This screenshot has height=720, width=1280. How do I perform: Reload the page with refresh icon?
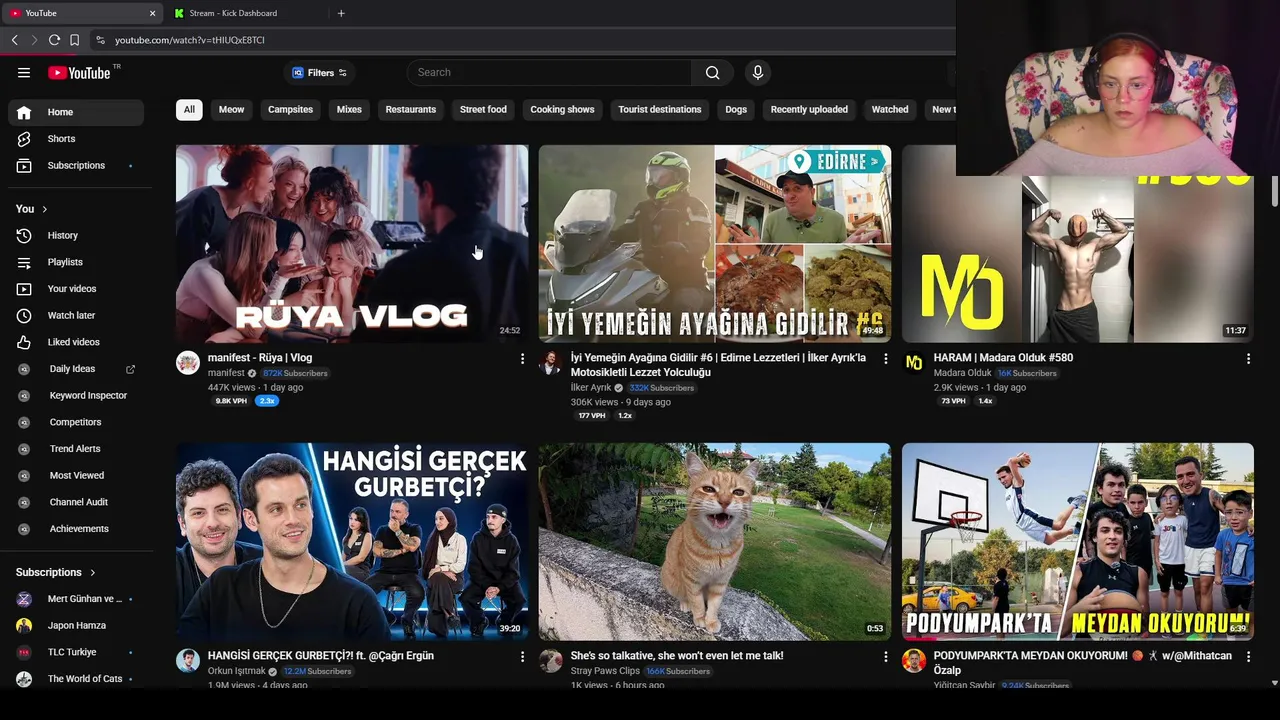click(x=54, y=40)
